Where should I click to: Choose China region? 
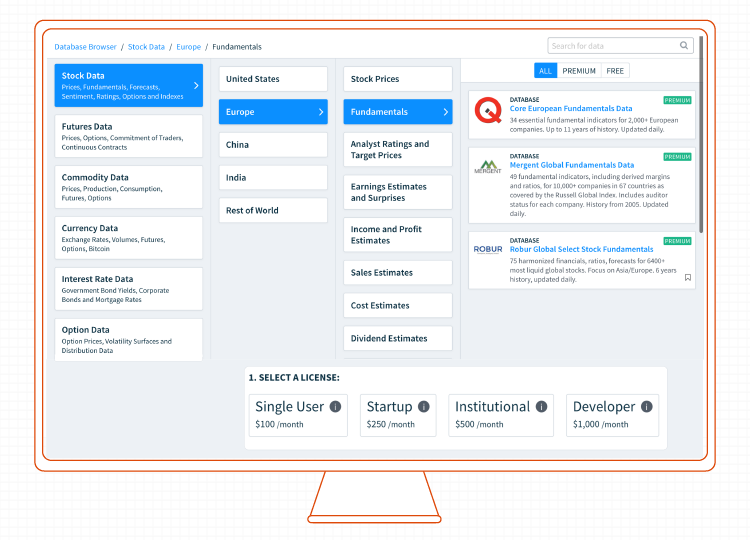coord(273,144)
